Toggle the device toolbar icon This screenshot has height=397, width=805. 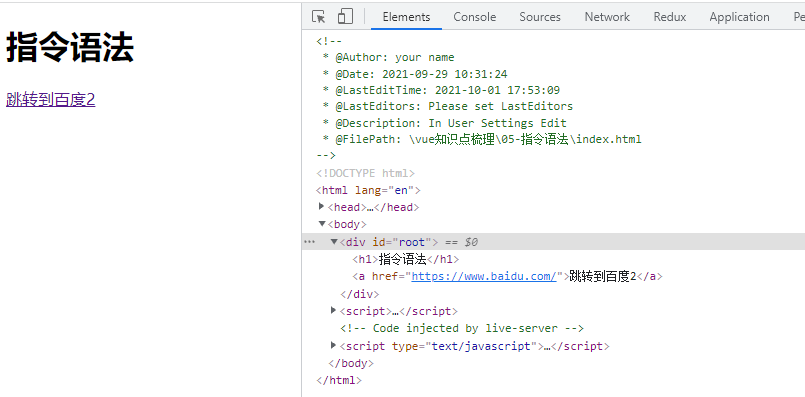click(x=345, y=16)
